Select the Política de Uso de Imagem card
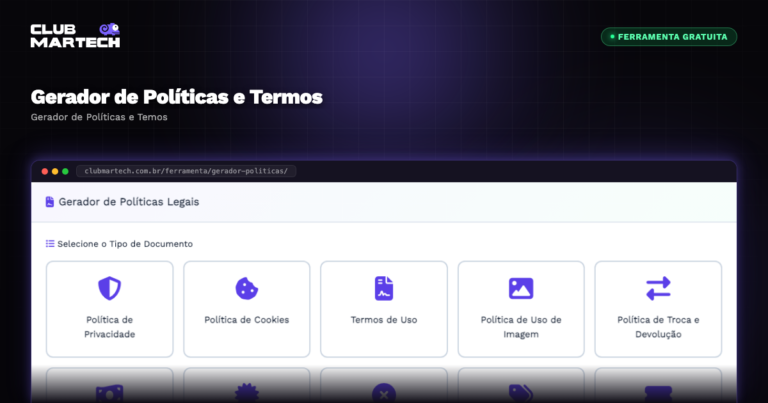The width and height of the screenshot is (768, 403). tap(521, 309)
